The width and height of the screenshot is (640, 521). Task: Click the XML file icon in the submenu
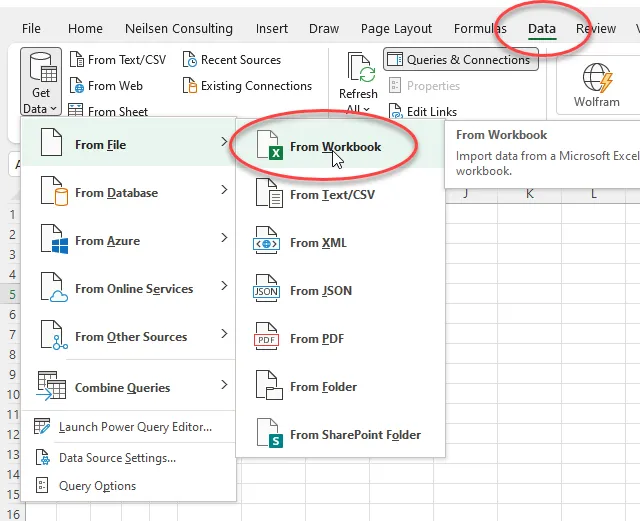click(267, 240)
